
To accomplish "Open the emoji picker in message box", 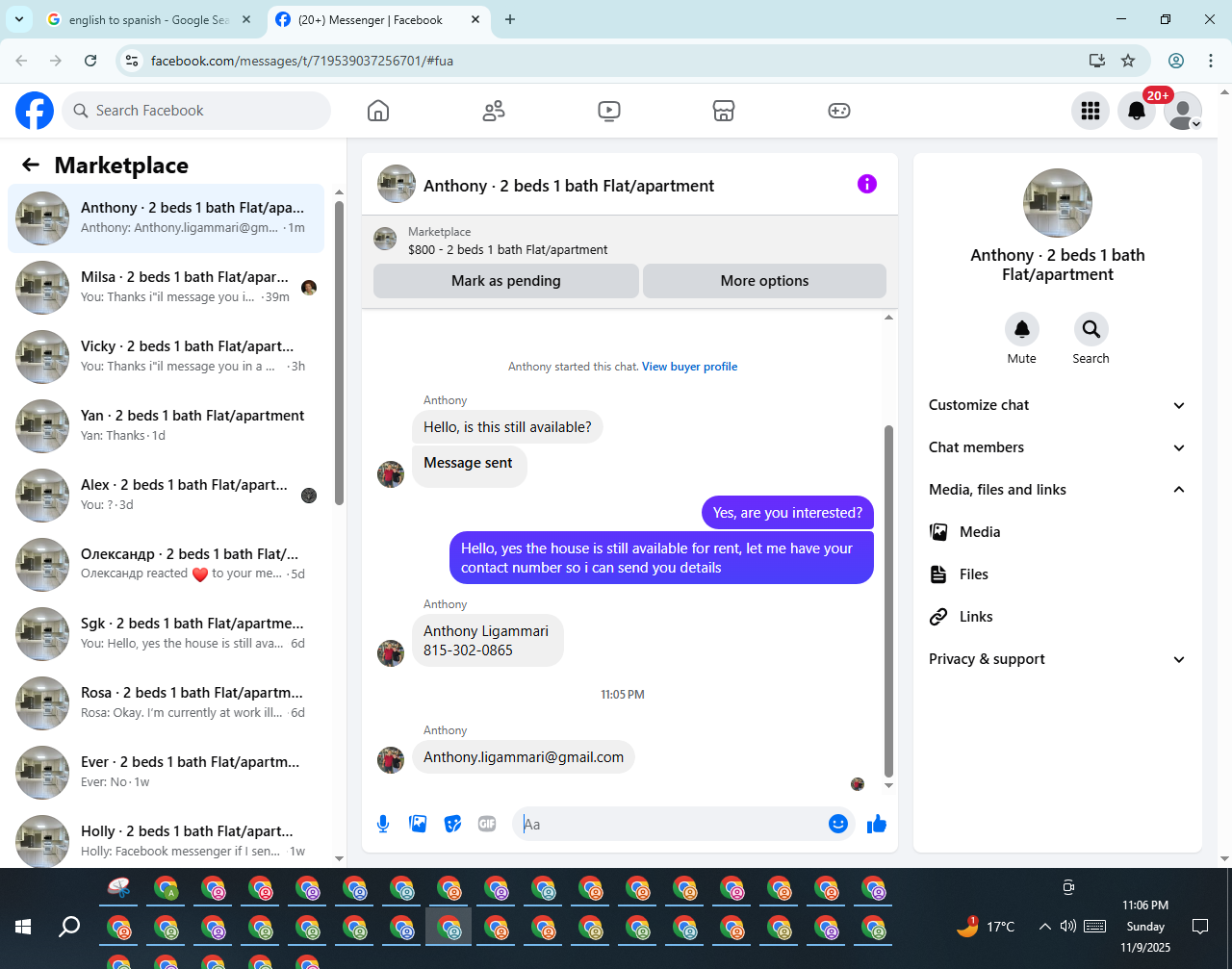I will (838, 824).
